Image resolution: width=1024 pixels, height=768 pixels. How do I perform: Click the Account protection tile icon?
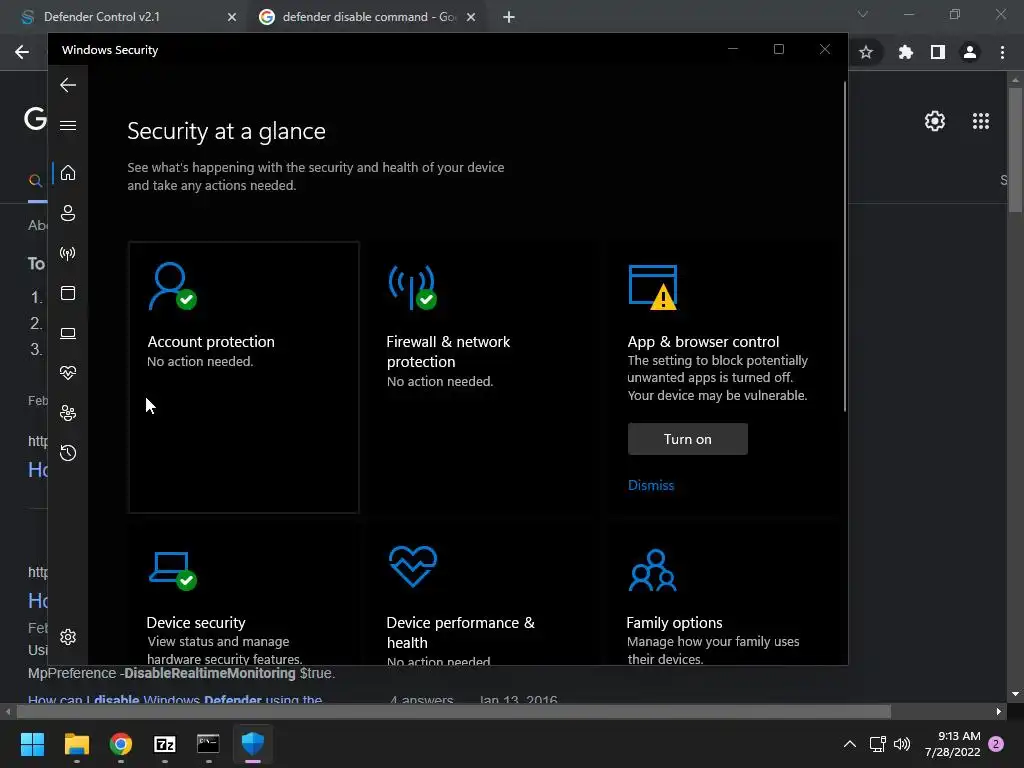pos(172,287)
